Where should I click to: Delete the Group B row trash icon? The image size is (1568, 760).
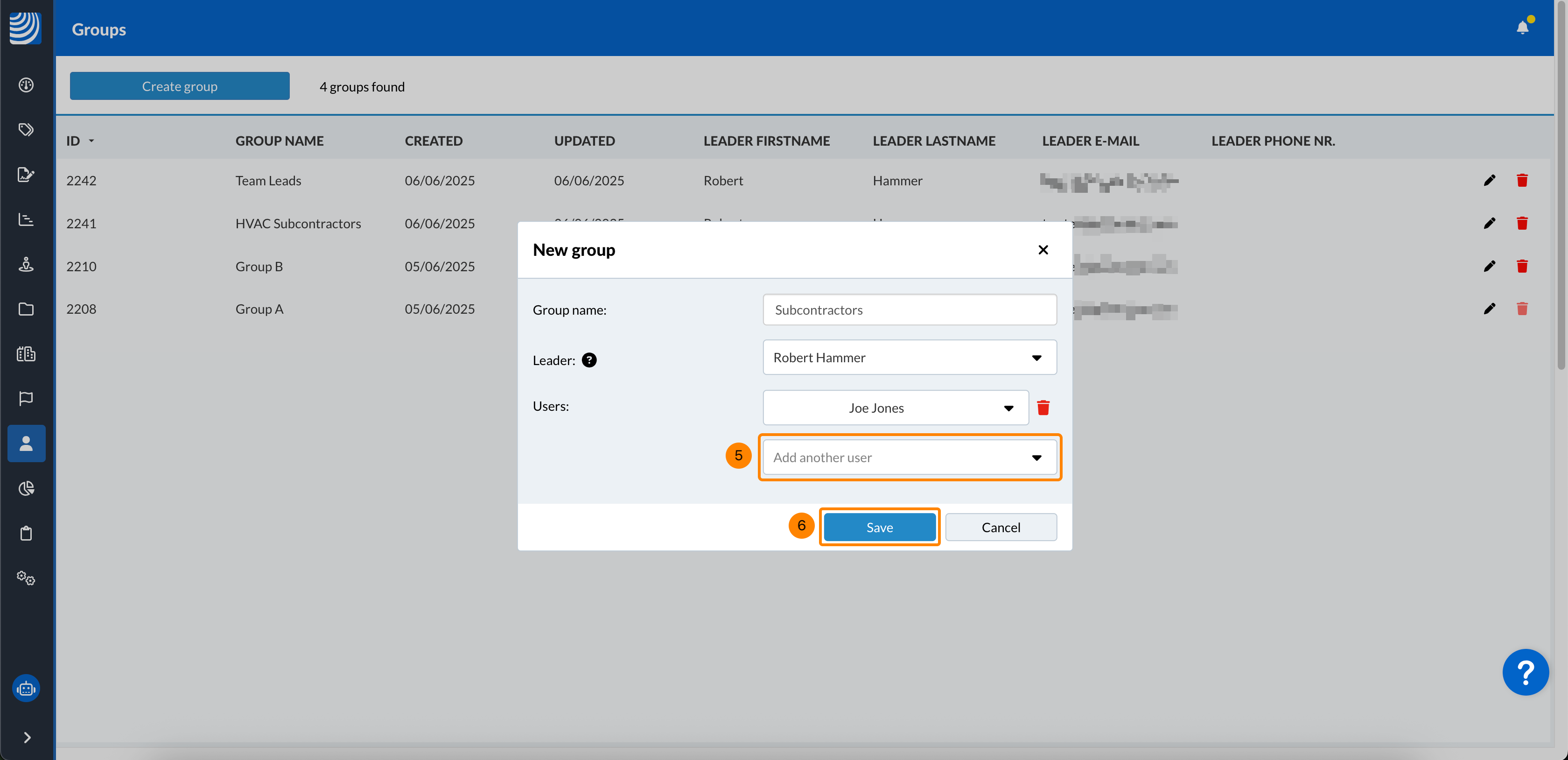[1522, 266]
